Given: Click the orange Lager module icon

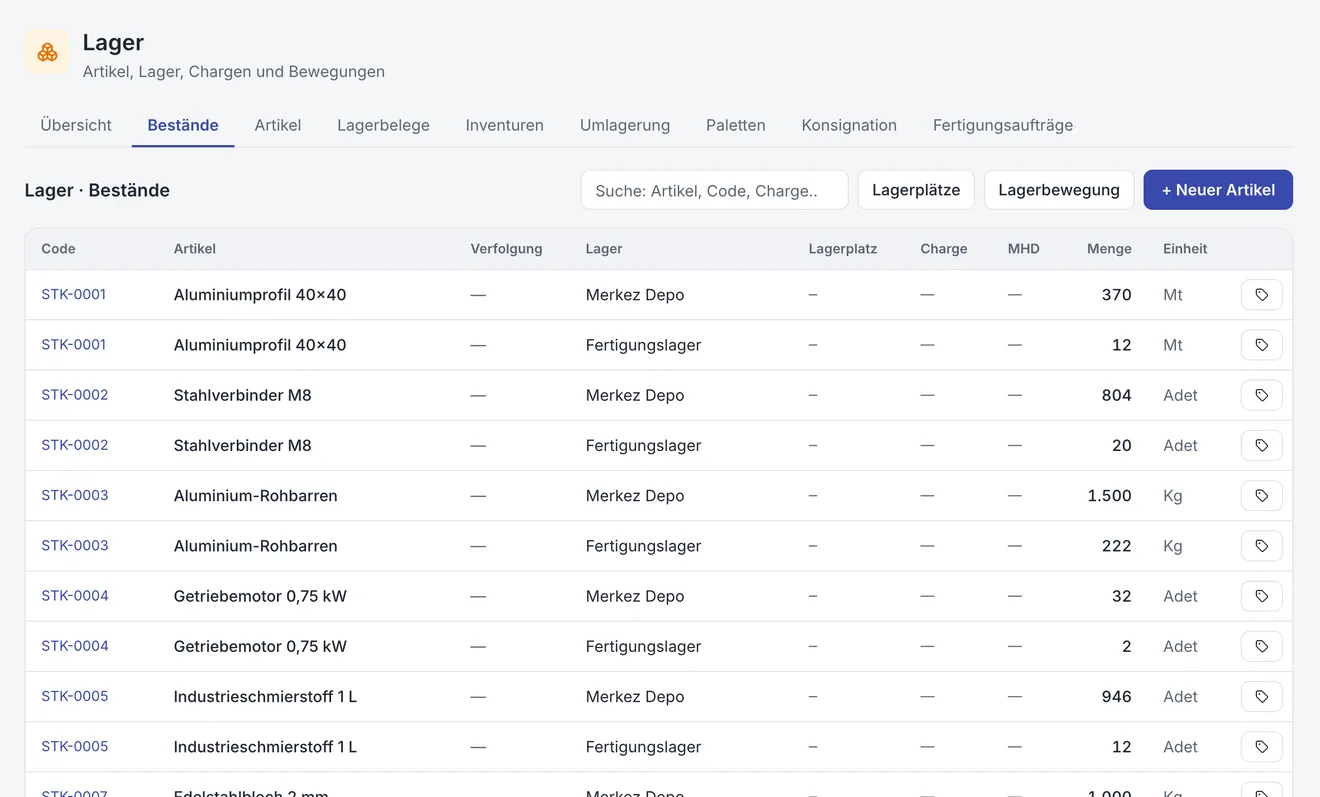Looking at the screenshot, I should click(47, 52).
